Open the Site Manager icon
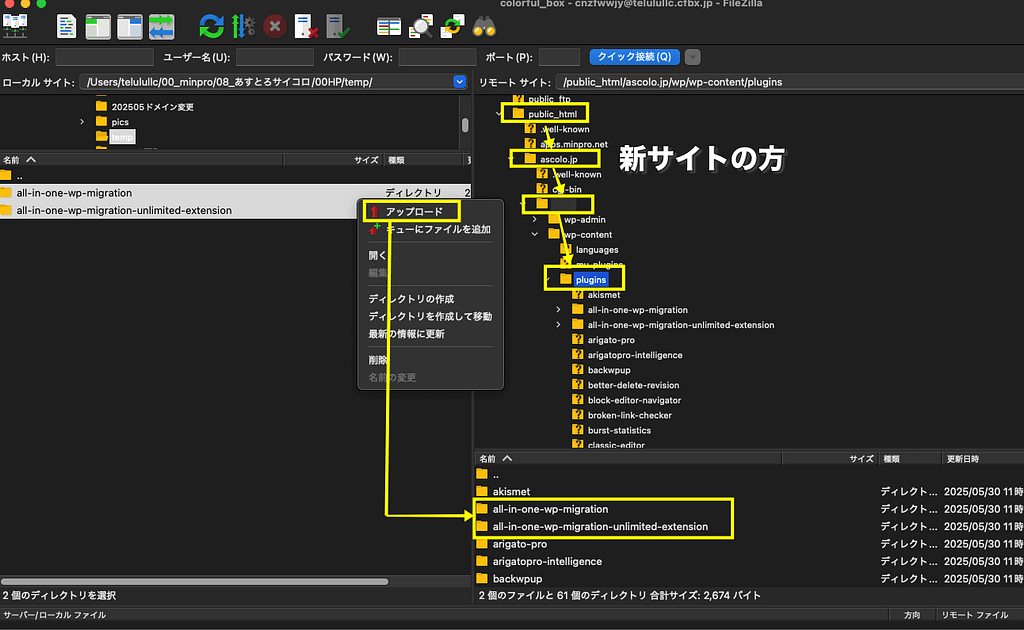 (16, 26)
